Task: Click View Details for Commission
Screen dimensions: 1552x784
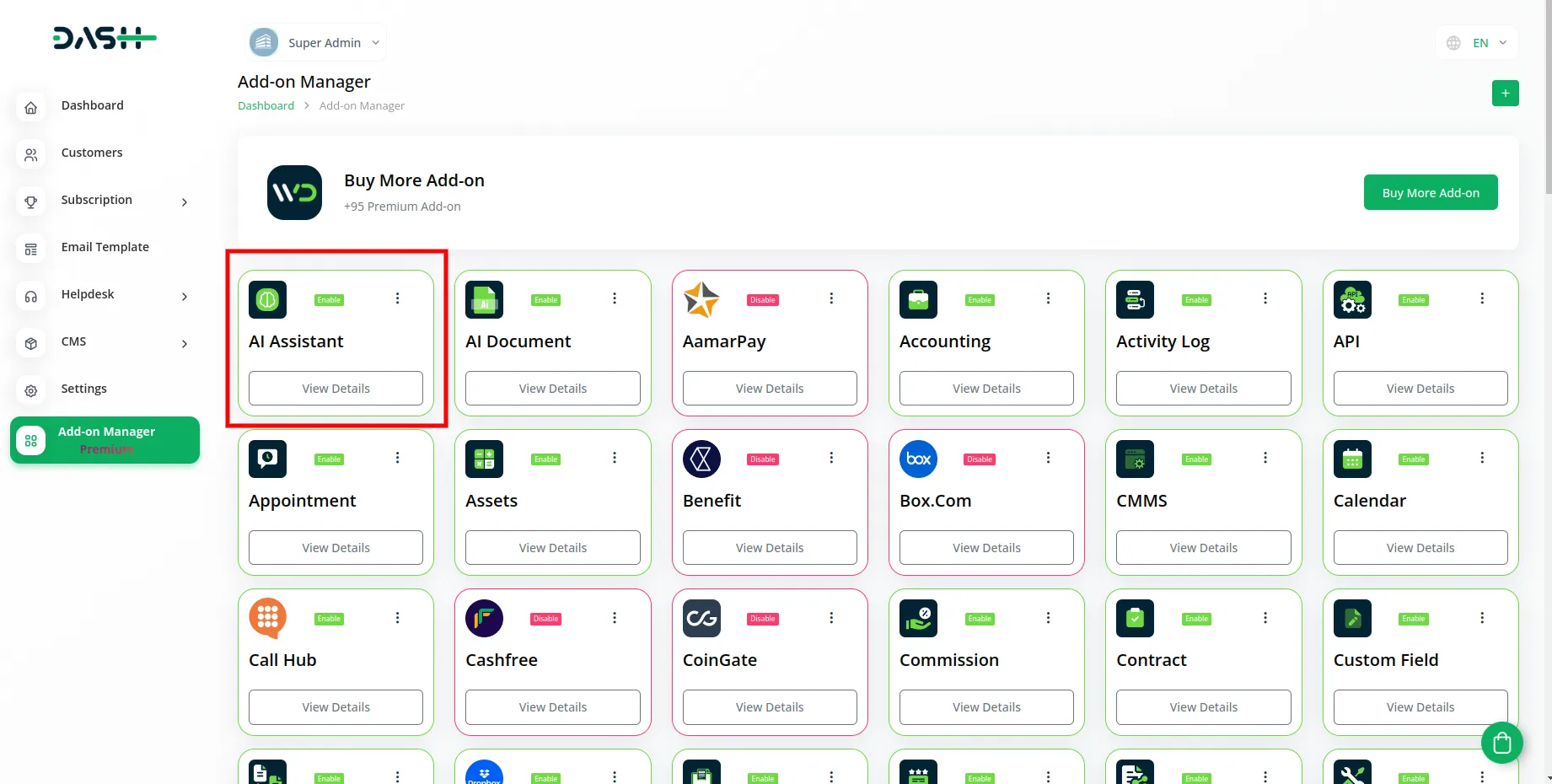Action: coord(986,707)
